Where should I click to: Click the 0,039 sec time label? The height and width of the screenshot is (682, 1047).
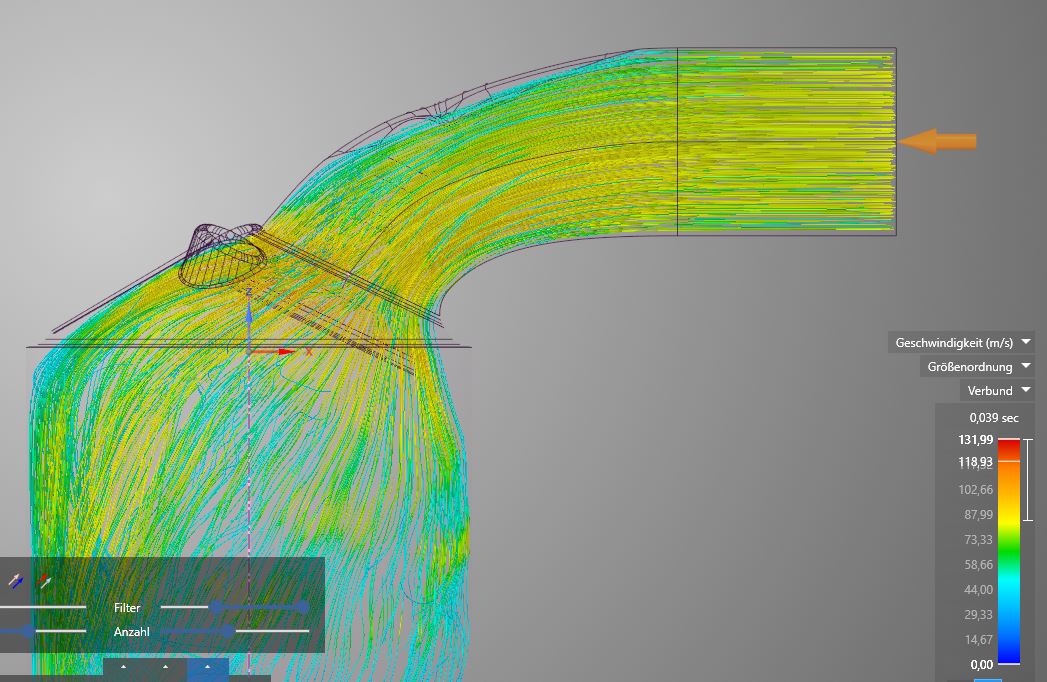994,418
